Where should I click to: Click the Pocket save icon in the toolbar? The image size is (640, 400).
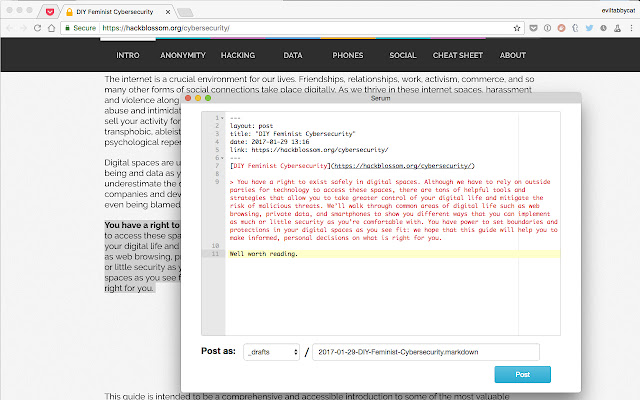click(533, 28)
